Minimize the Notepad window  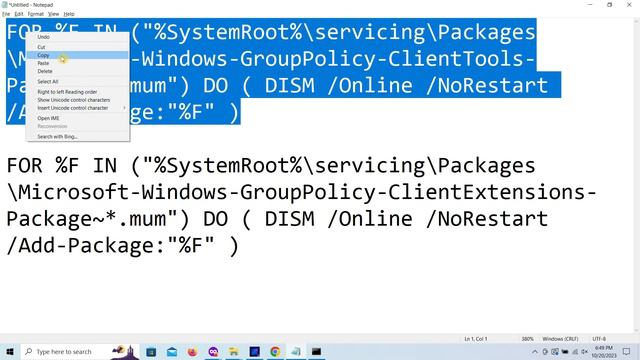tap(590, 5)
